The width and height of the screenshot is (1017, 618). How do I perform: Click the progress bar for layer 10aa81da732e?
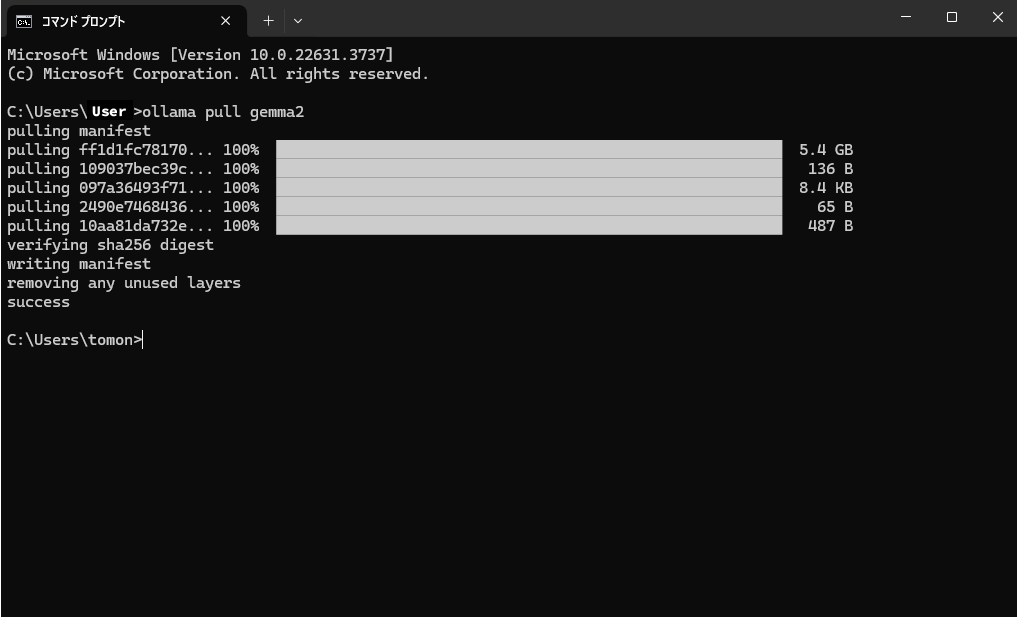tap(528, 226)
